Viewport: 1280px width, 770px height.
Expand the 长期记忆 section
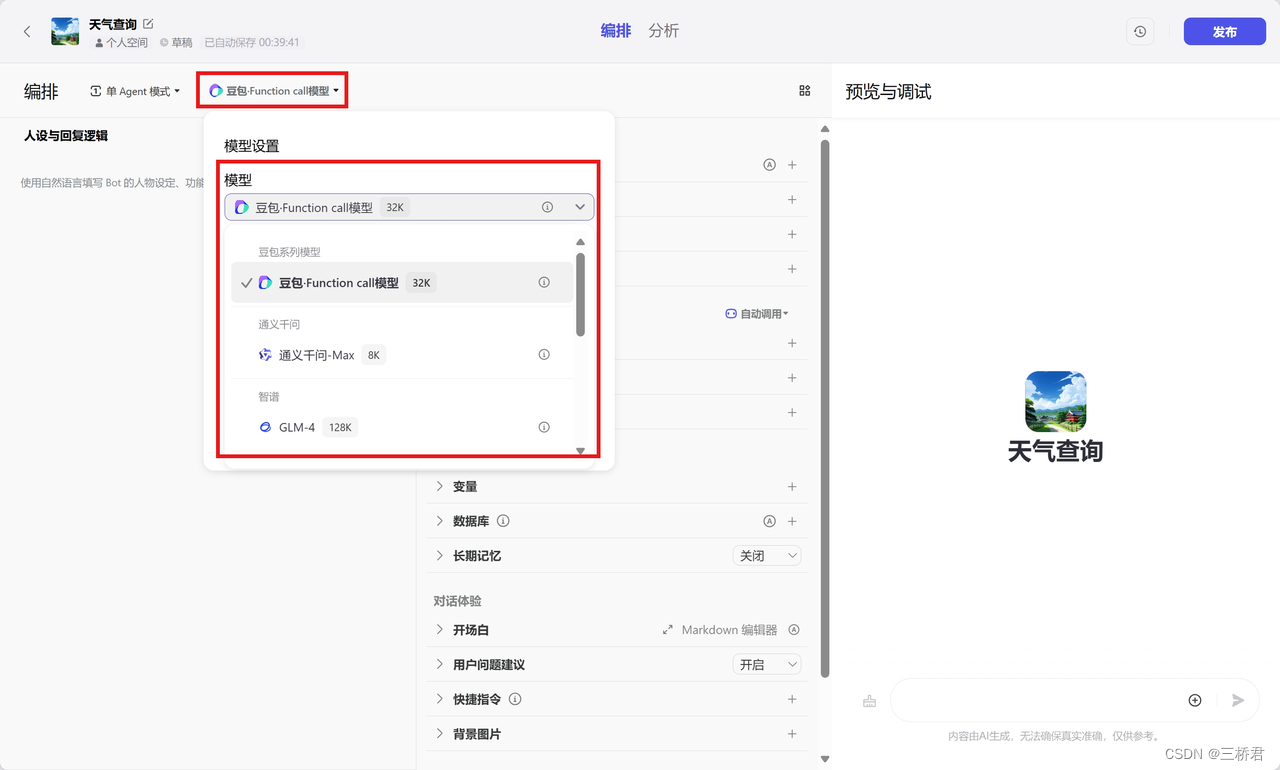coord(439,556)
